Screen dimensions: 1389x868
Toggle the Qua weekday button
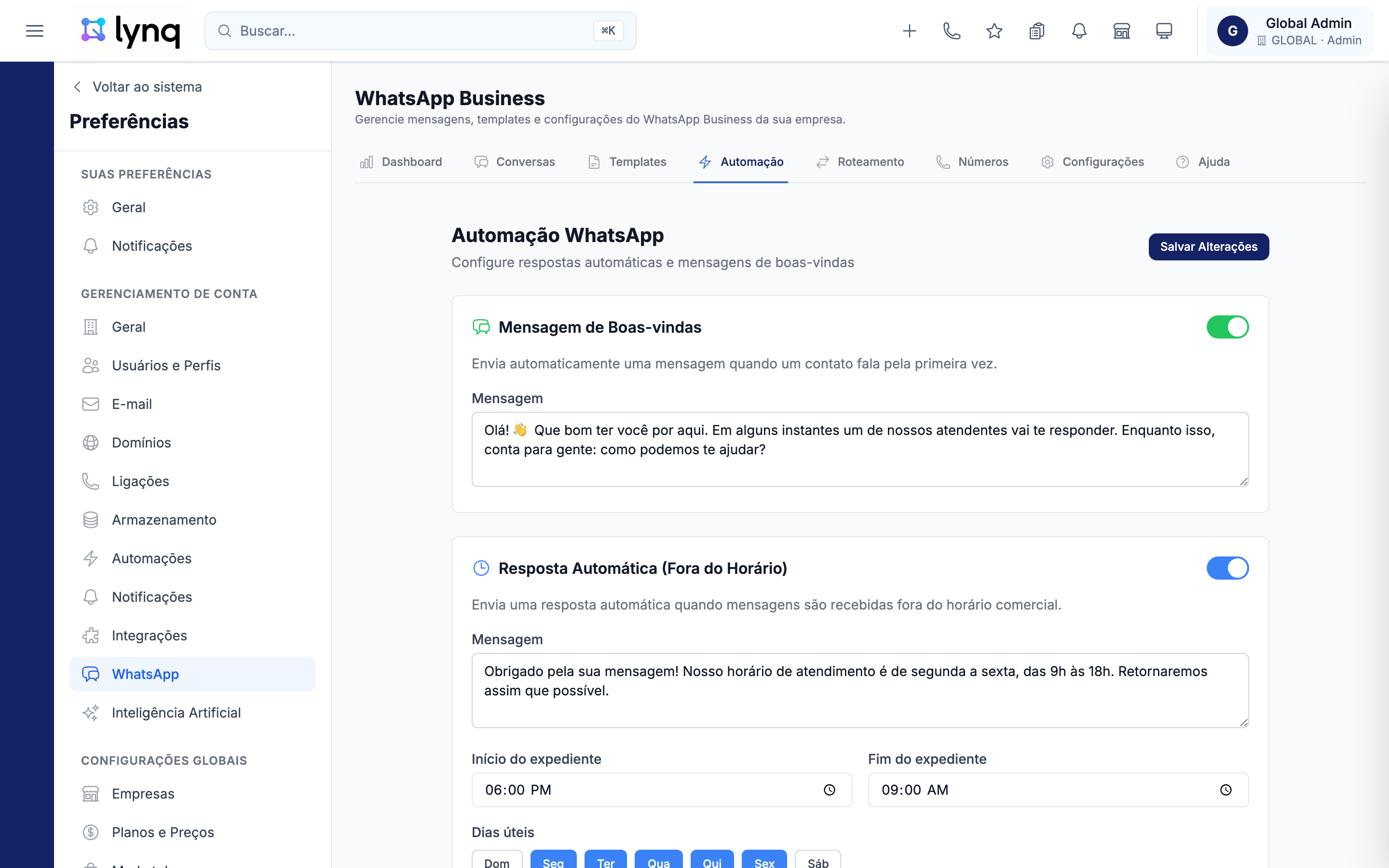click(659, 859)
